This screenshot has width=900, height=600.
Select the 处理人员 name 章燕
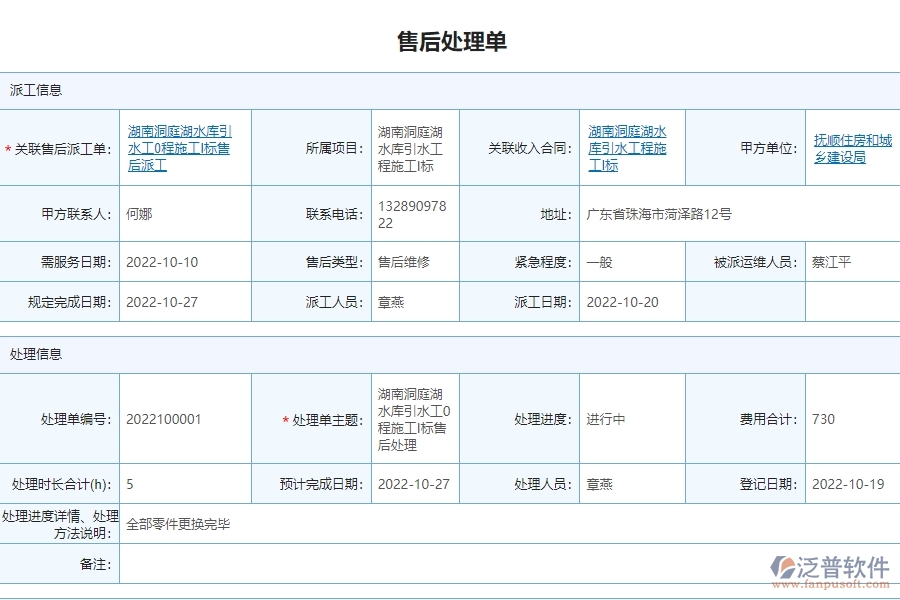click(598, 483)
